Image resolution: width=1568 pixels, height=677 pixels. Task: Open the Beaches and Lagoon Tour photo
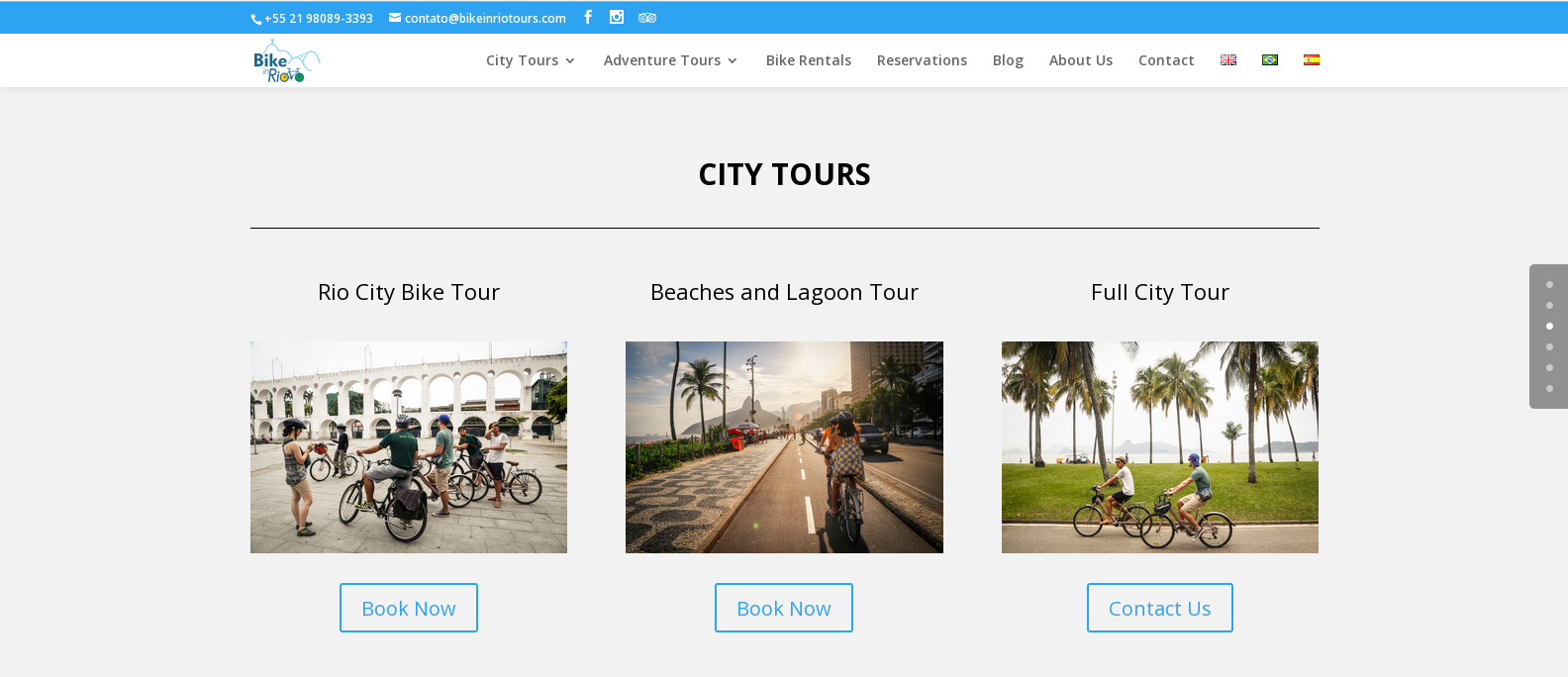[x=784, y=447]
